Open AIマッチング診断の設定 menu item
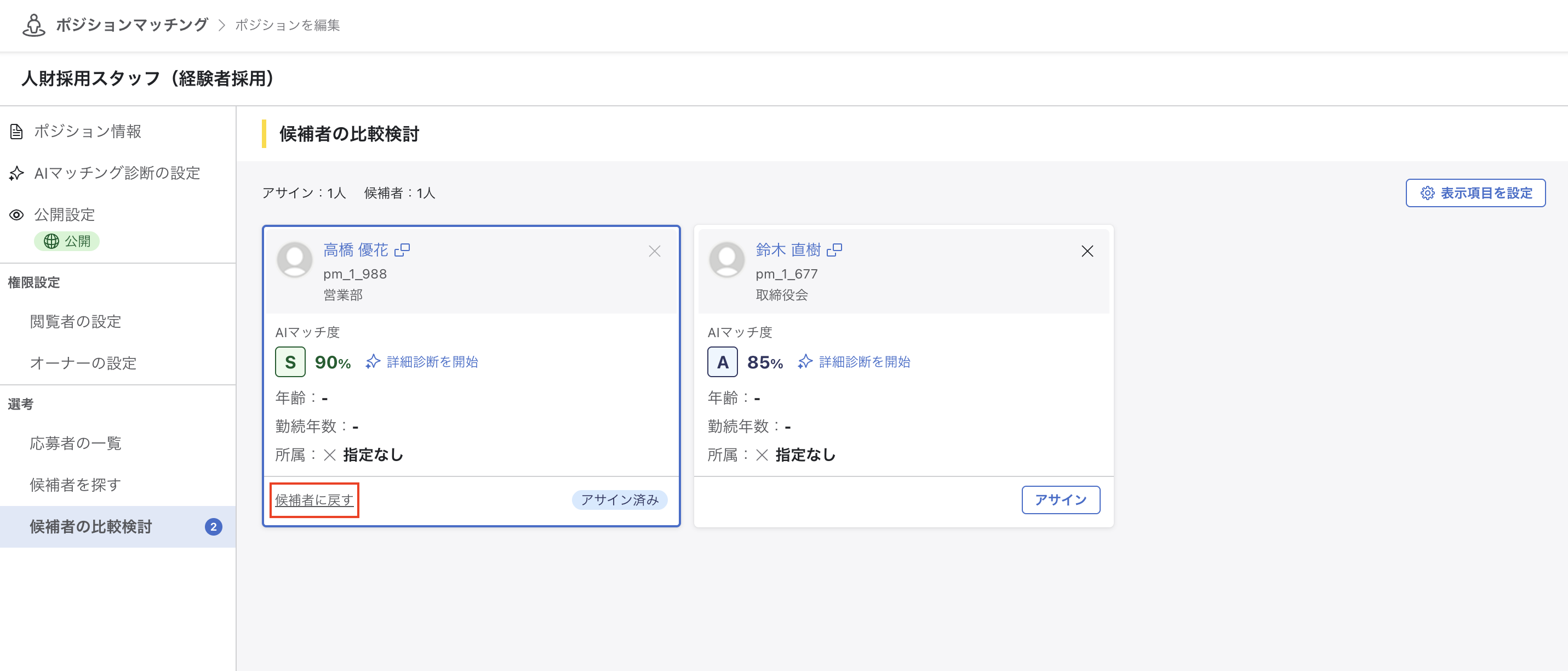The height and width of the screenshot is (671, 1568). coord(117,174)
